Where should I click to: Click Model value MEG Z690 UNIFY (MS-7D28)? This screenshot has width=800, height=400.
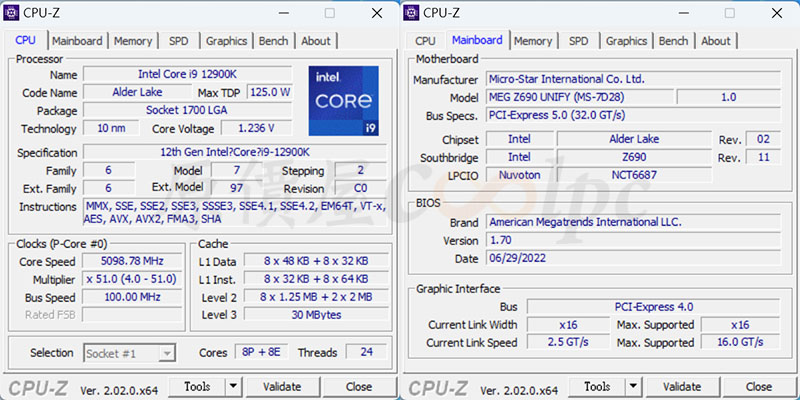(580, 97)
